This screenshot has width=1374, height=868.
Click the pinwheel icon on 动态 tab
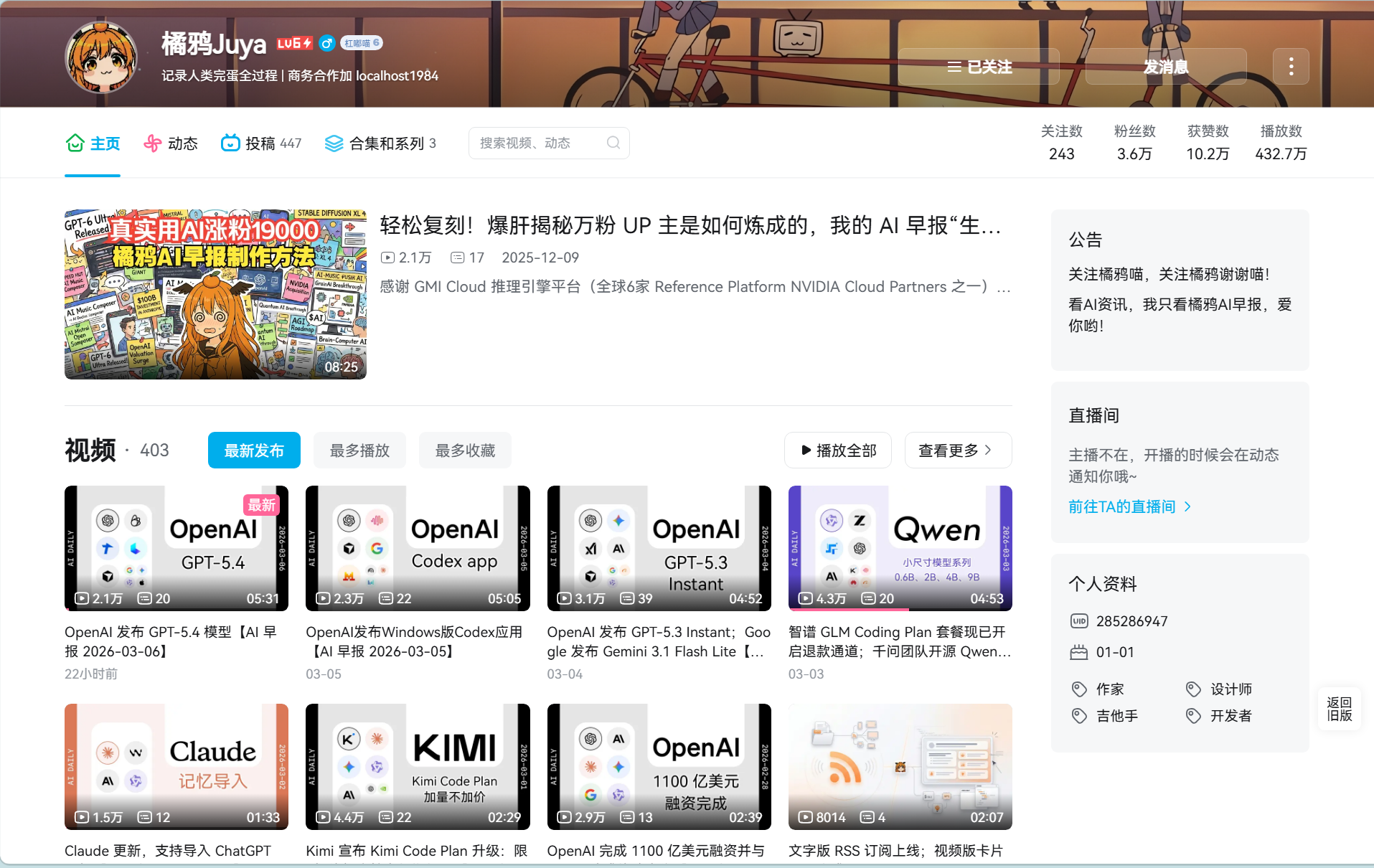[152, 143]
